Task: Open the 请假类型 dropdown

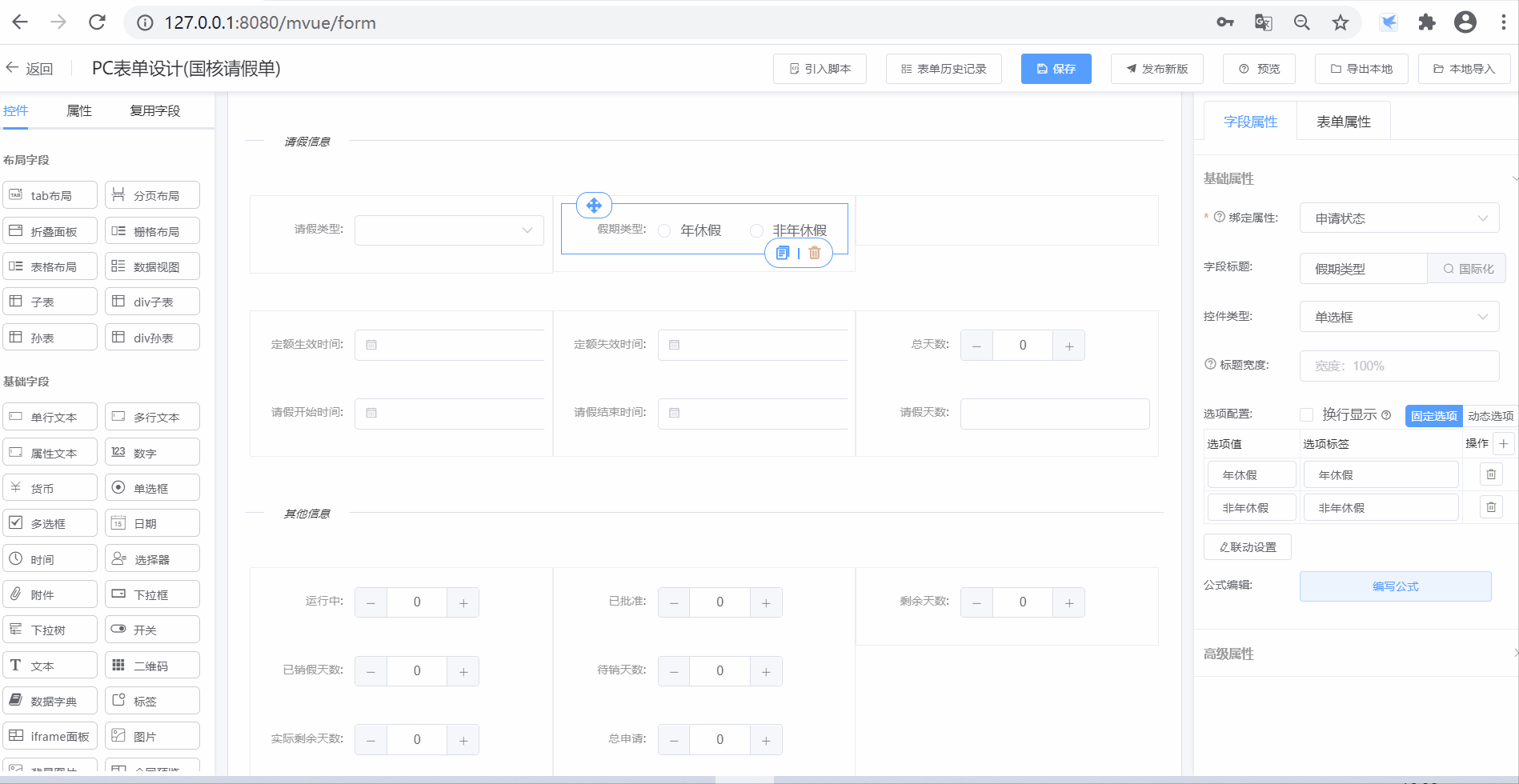Action: coord(449,230)
